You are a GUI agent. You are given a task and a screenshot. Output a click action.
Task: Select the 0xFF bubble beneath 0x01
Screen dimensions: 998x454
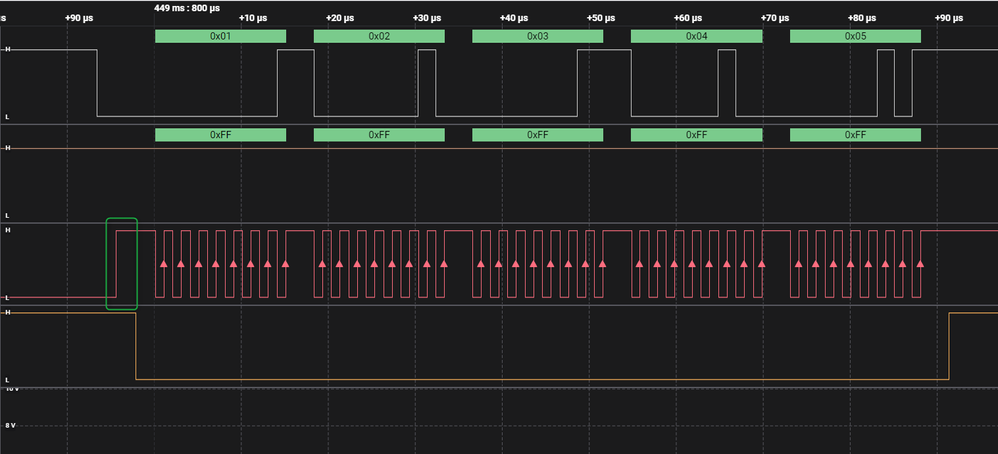click(220, 135)
